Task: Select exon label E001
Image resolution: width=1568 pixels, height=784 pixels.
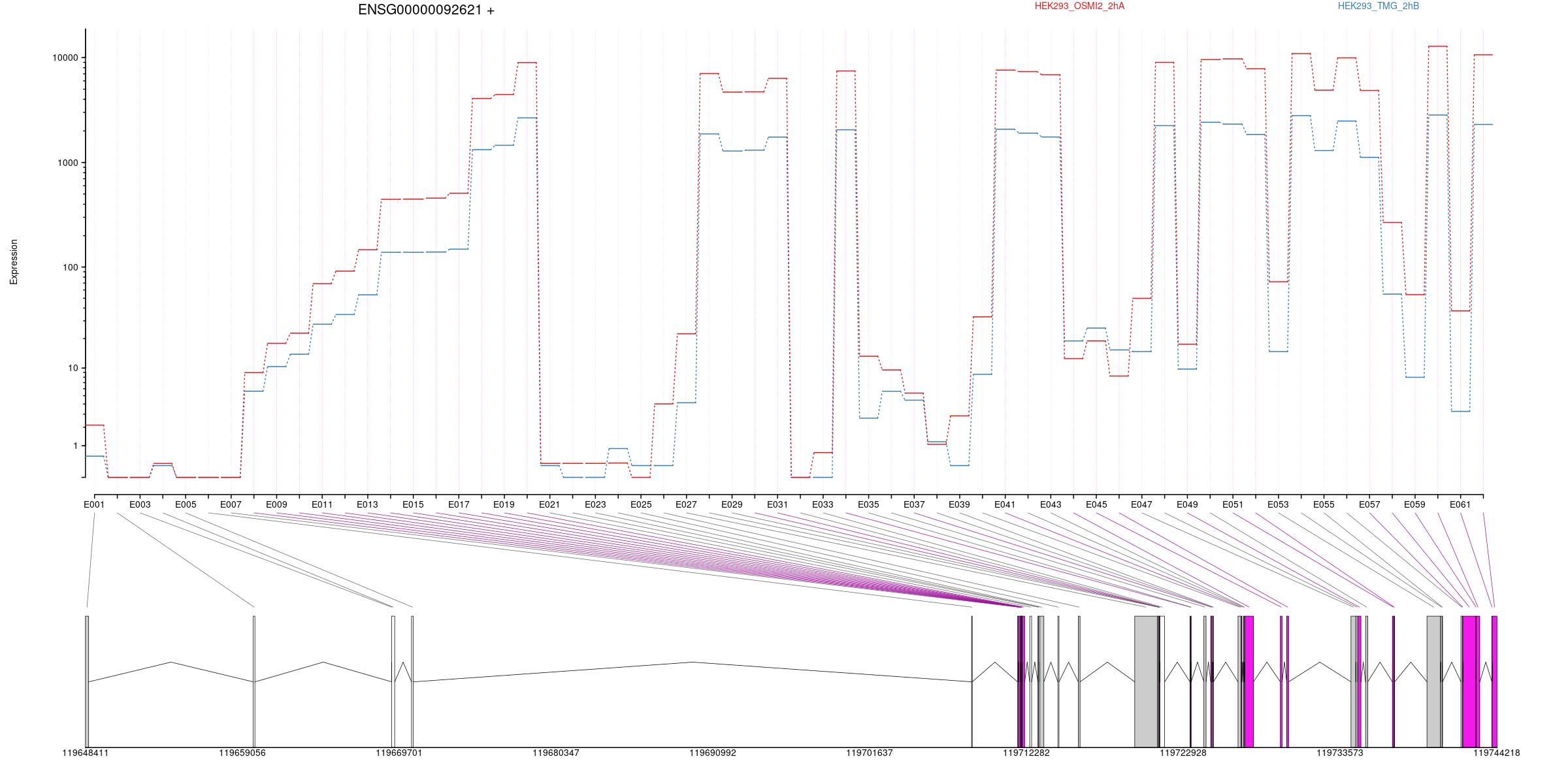Action: click(94, 505)
